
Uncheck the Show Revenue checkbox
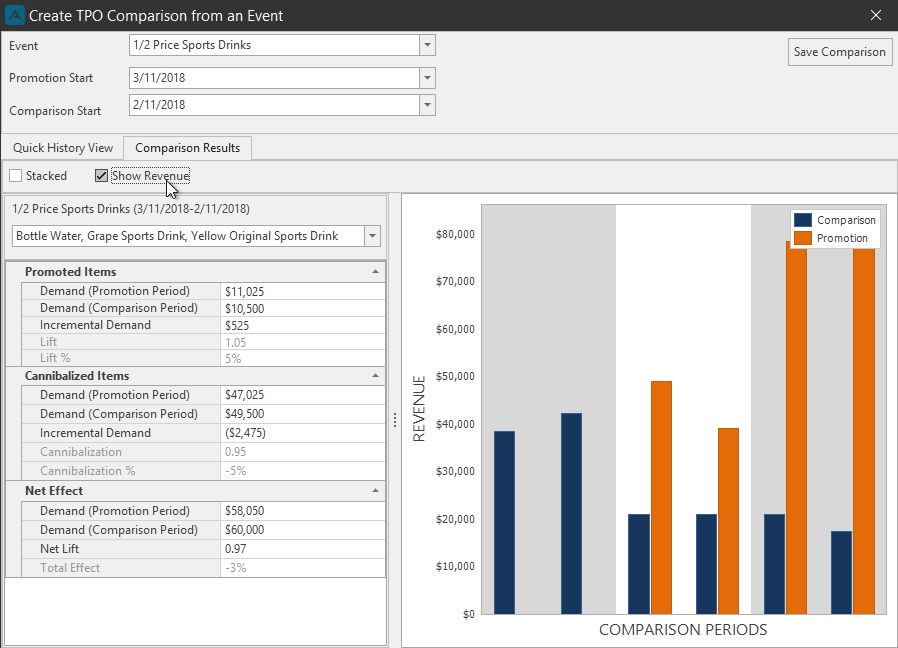point(101,176)
